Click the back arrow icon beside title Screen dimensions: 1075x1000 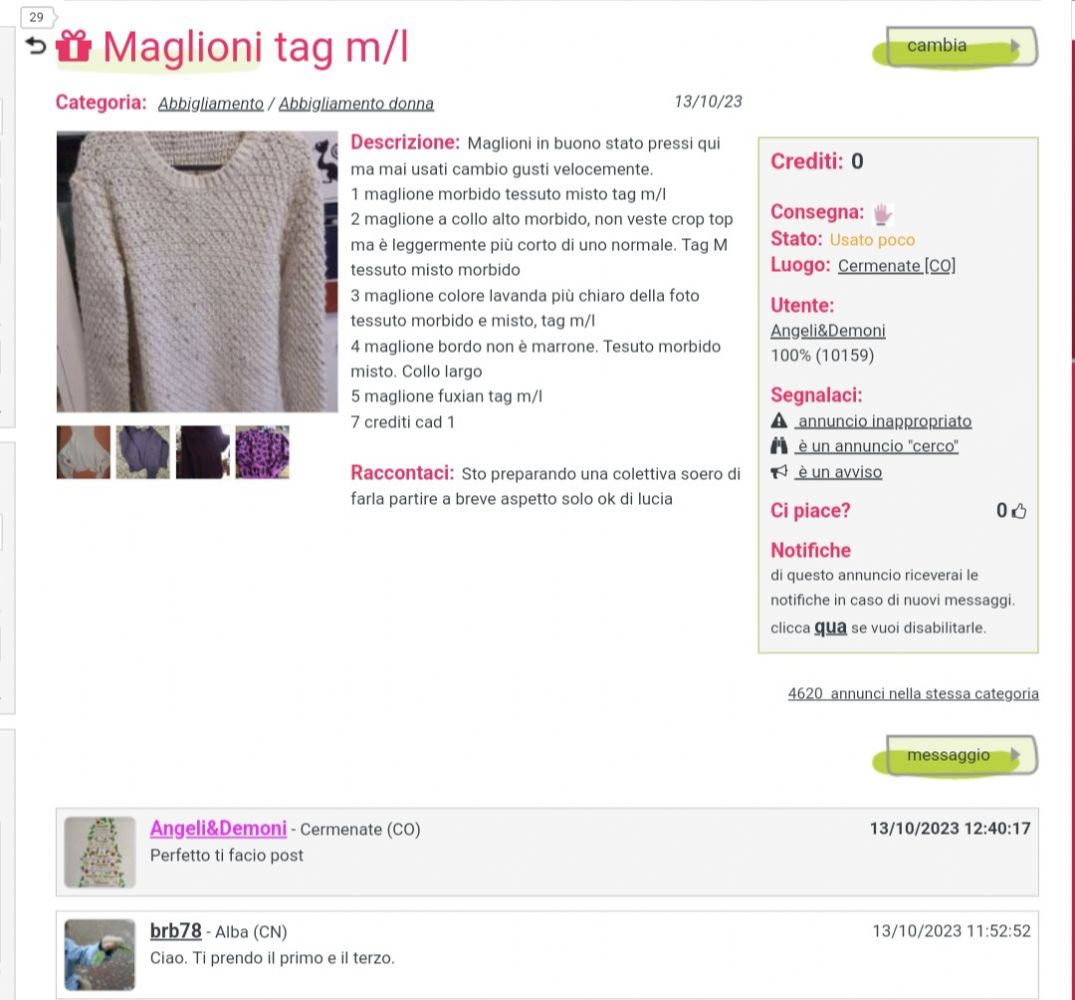tap(36, 47)
